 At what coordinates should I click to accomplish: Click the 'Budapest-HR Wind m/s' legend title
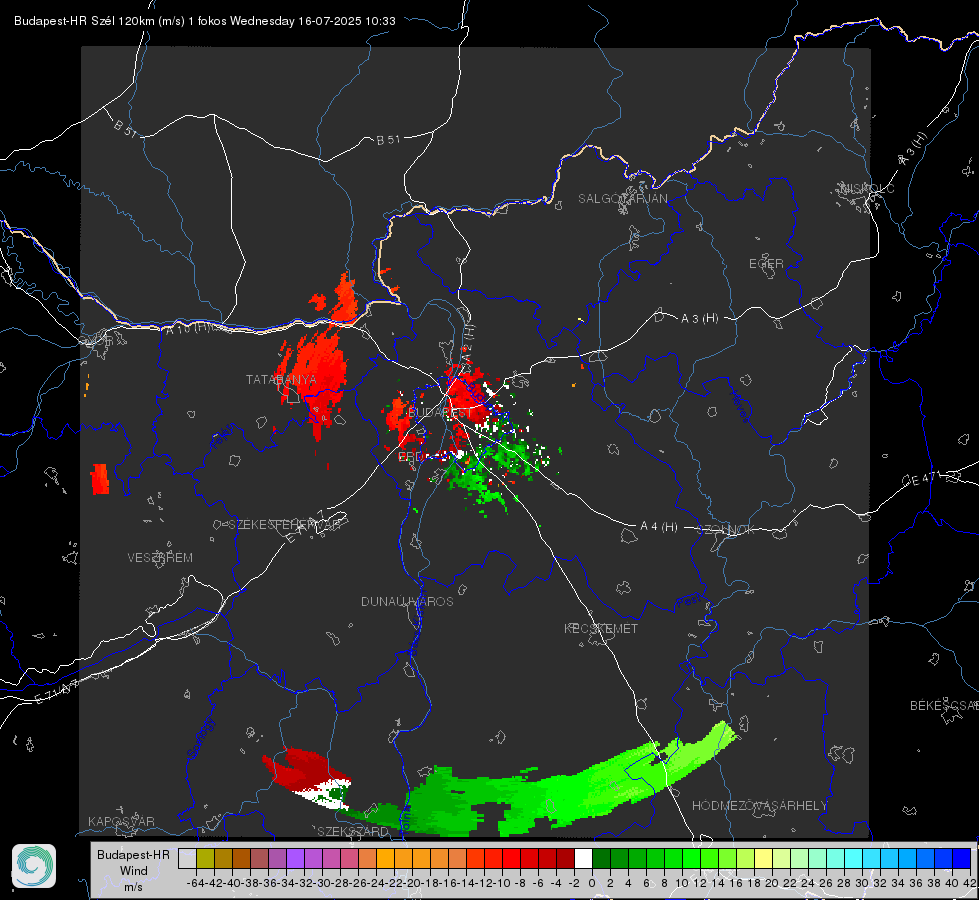[134, 871]
